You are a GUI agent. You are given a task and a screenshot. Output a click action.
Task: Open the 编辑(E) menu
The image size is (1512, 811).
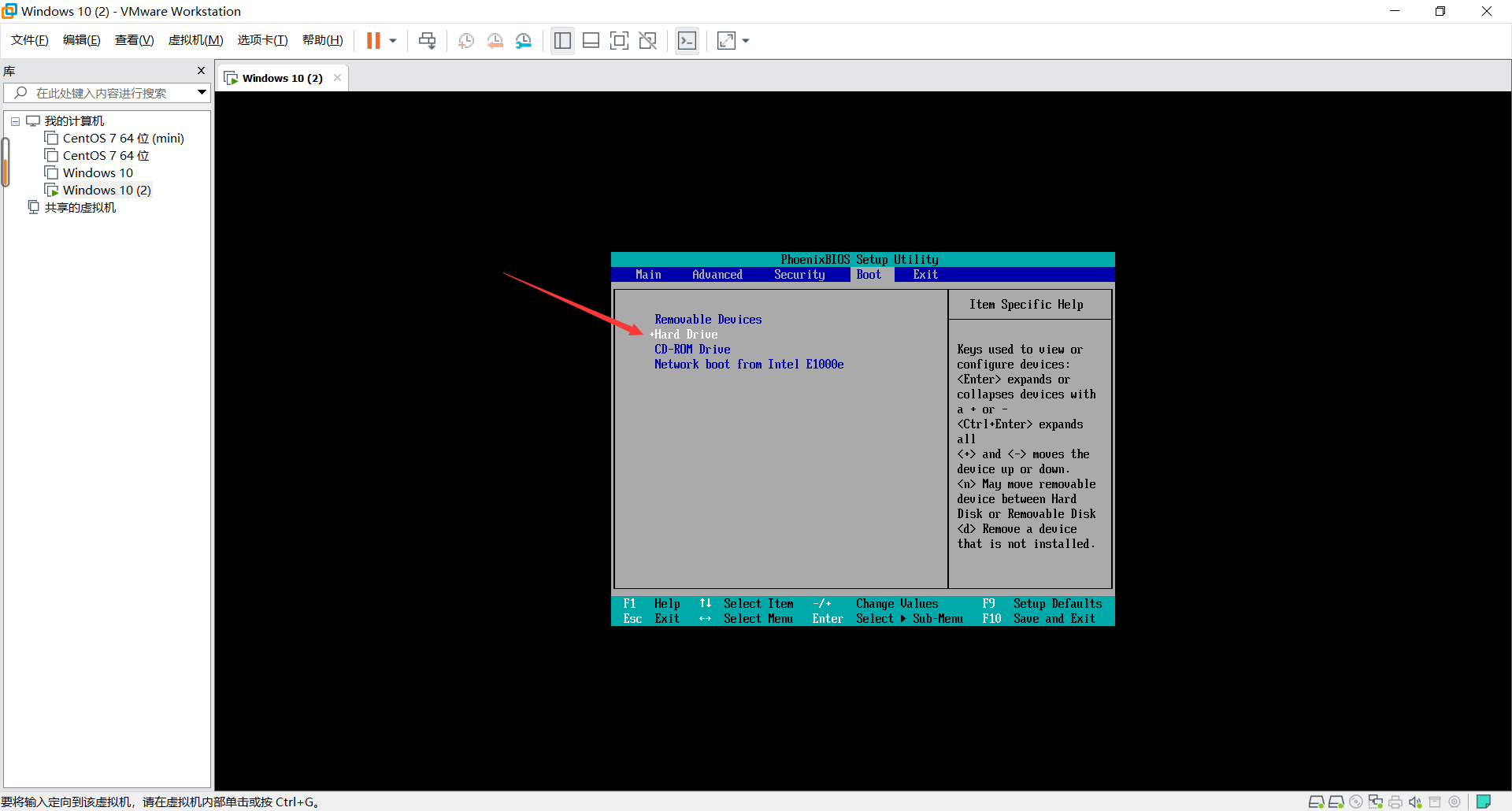click(82, 40)
